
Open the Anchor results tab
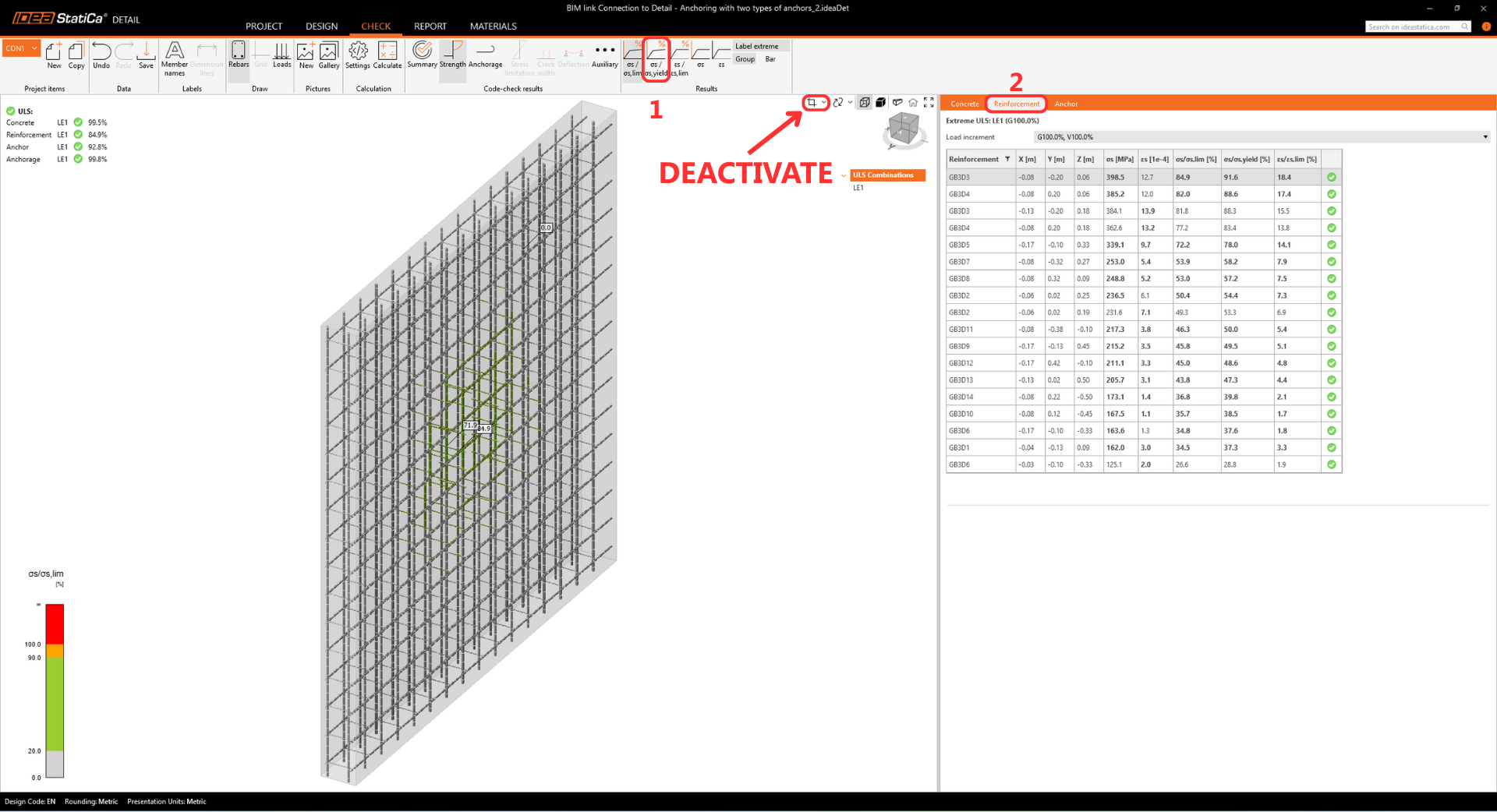(1066, 104)
